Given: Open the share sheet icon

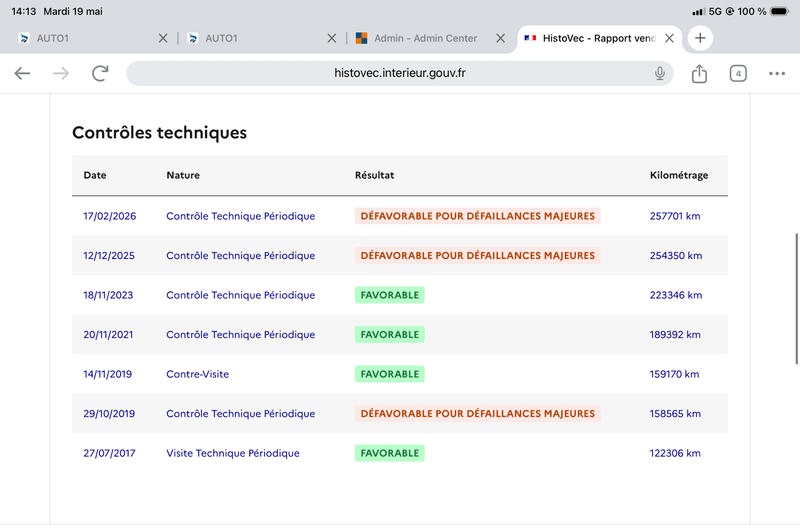Looking at the screenshot, I should 699,73.
